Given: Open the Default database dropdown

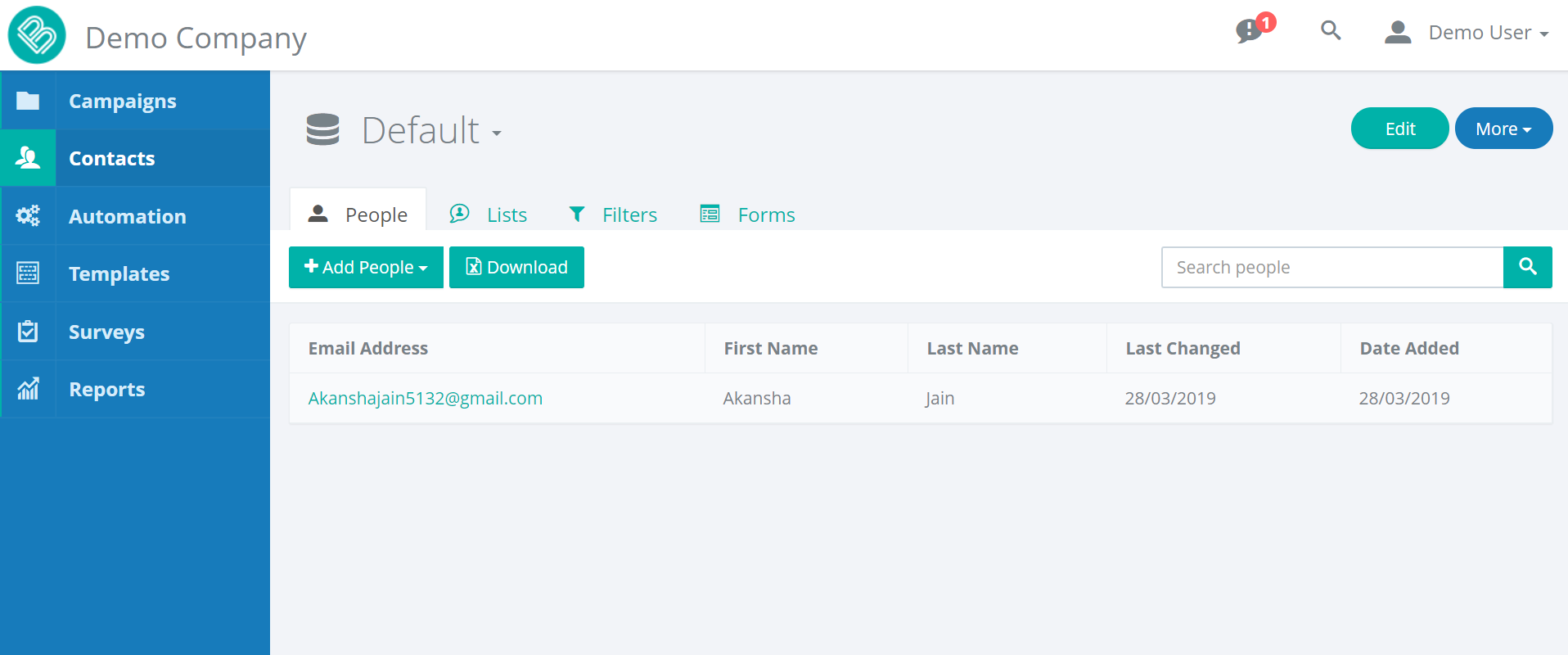Looking at the screenshot, I should click(x=431, y=131).
